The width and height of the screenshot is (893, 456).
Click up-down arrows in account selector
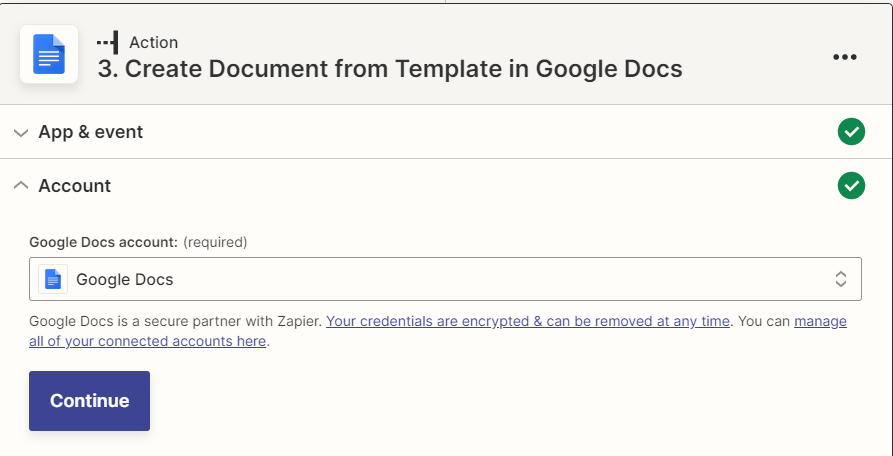click(x=841, y=279)
